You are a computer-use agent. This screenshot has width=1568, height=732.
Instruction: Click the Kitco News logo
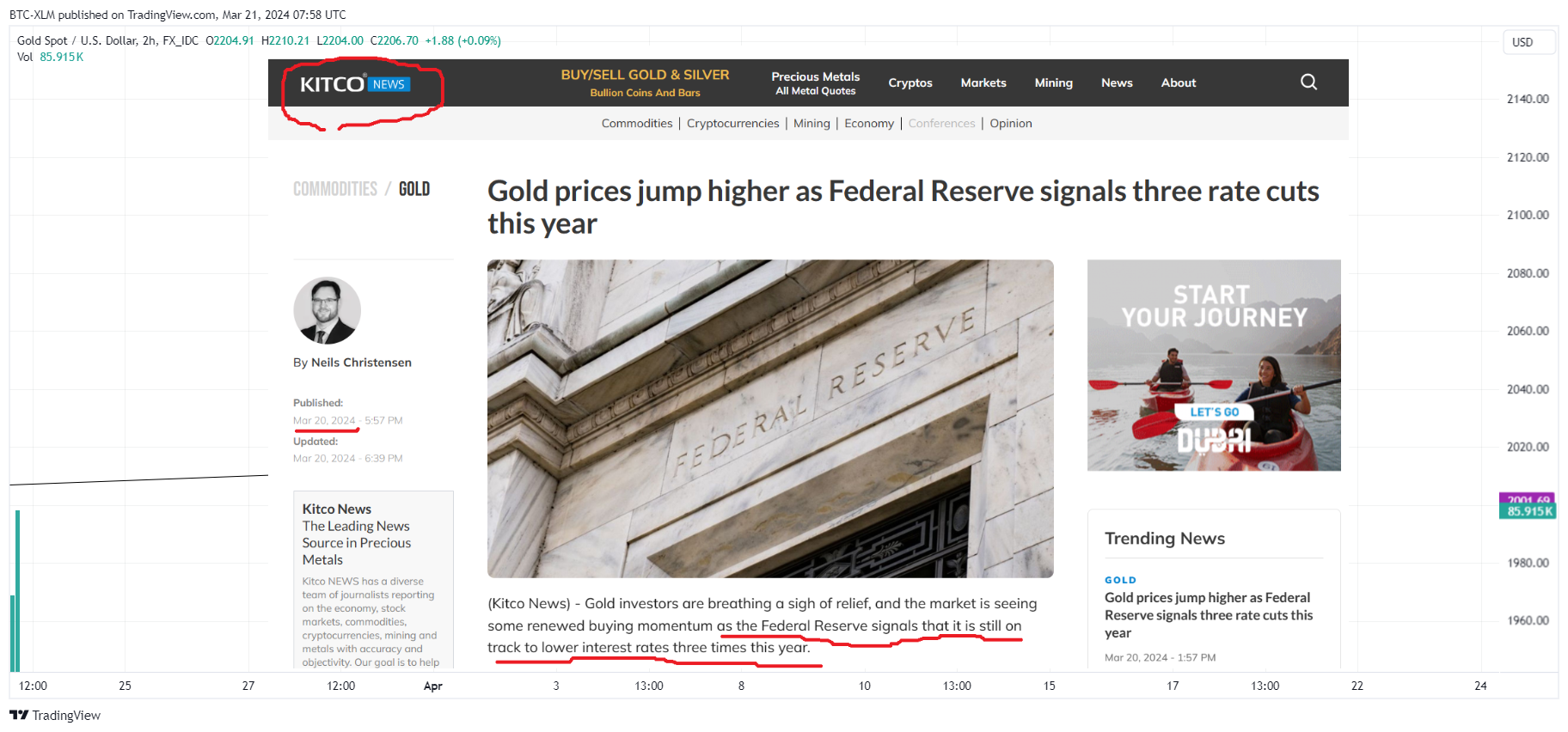[x=355, y=84]
